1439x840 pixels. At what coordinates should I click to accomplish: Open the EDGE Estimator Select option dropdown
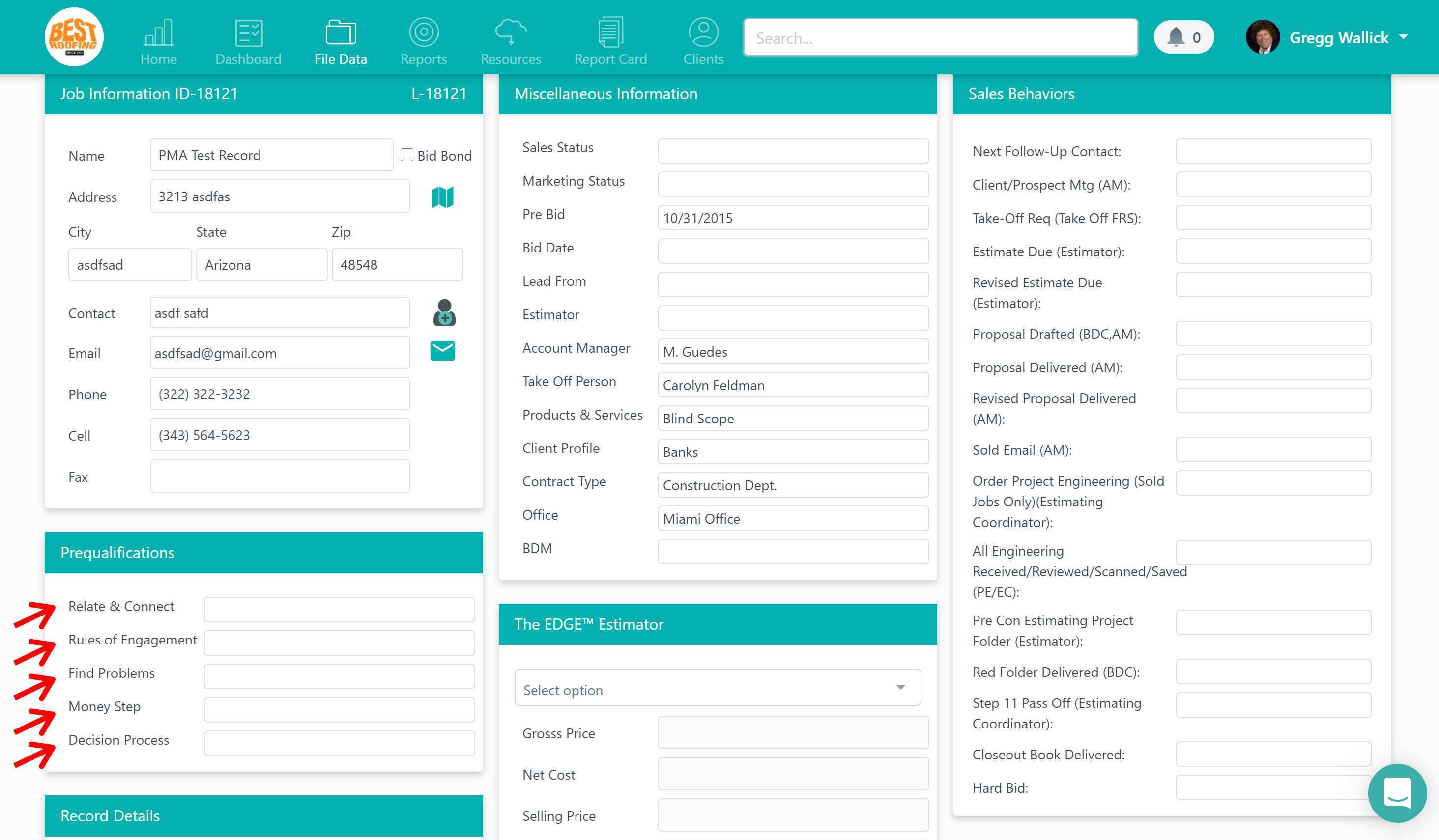coord(718,688)
